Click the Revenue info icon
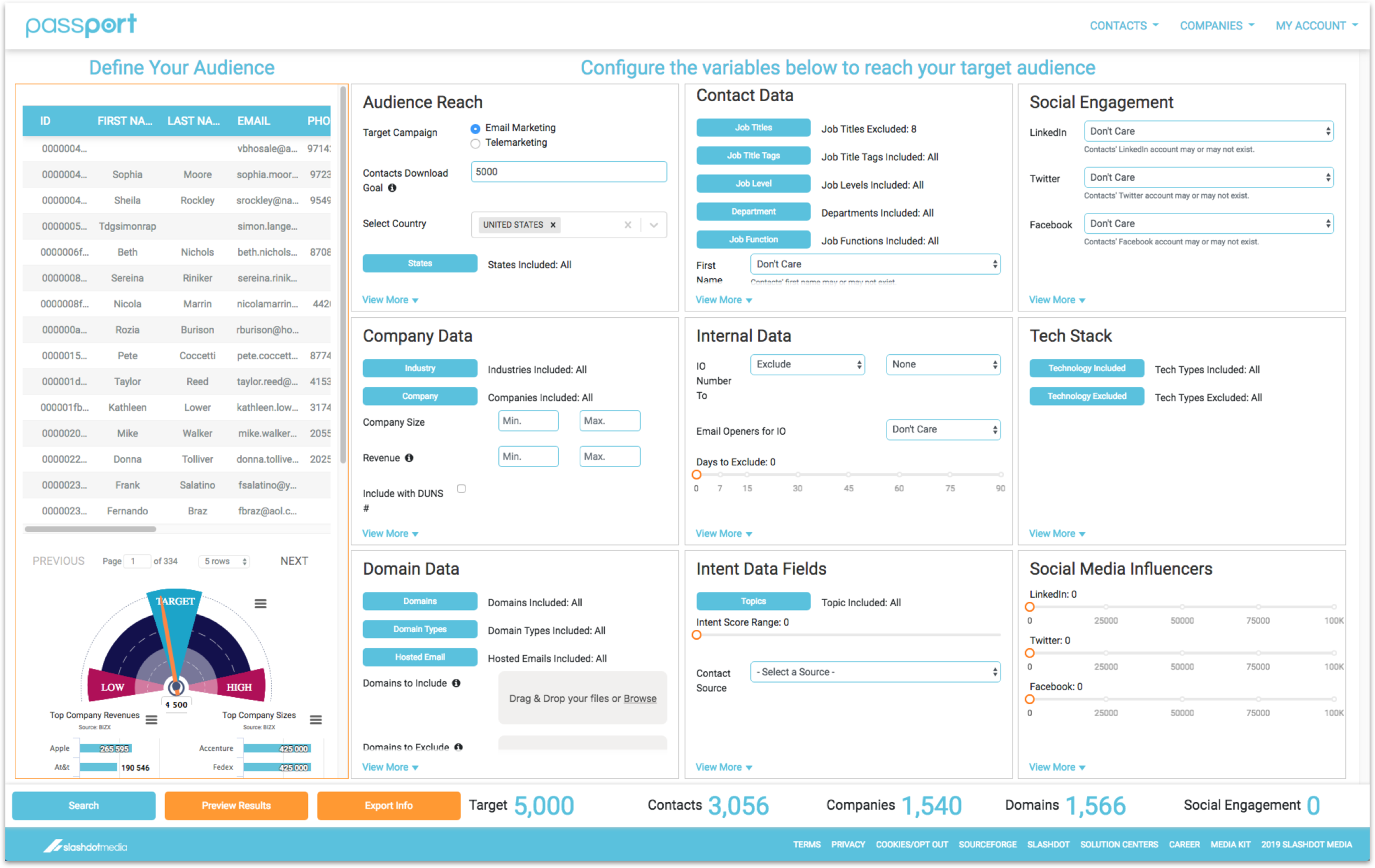Viewport: 1375px width, 868px height. [x=409, y=458]
